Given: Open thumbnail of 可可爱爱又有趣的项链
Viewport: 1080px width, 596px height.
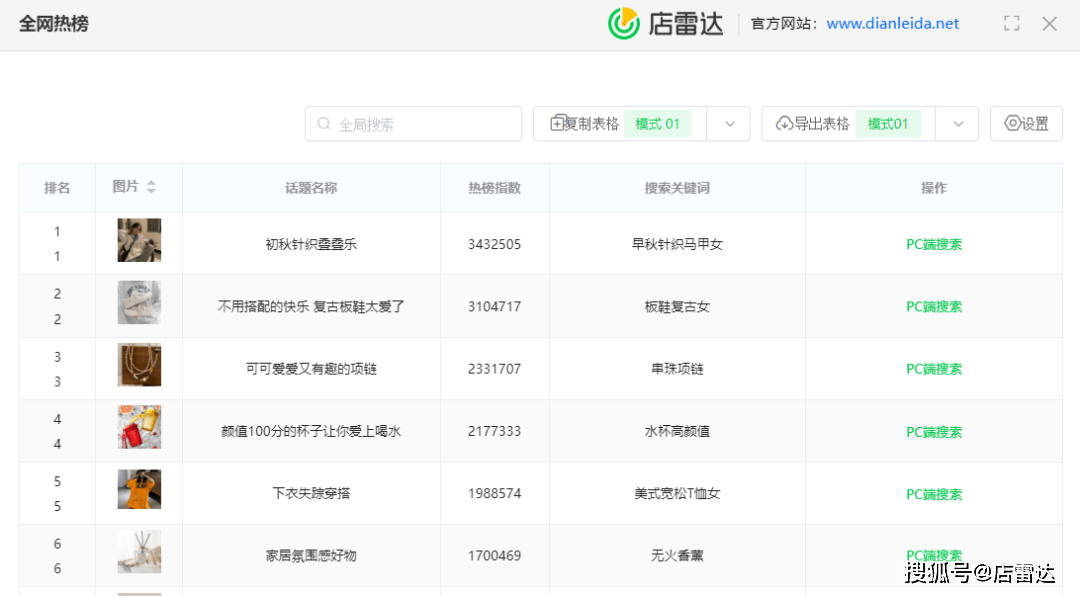Looking at the screenshot, I should coord(139,365).
